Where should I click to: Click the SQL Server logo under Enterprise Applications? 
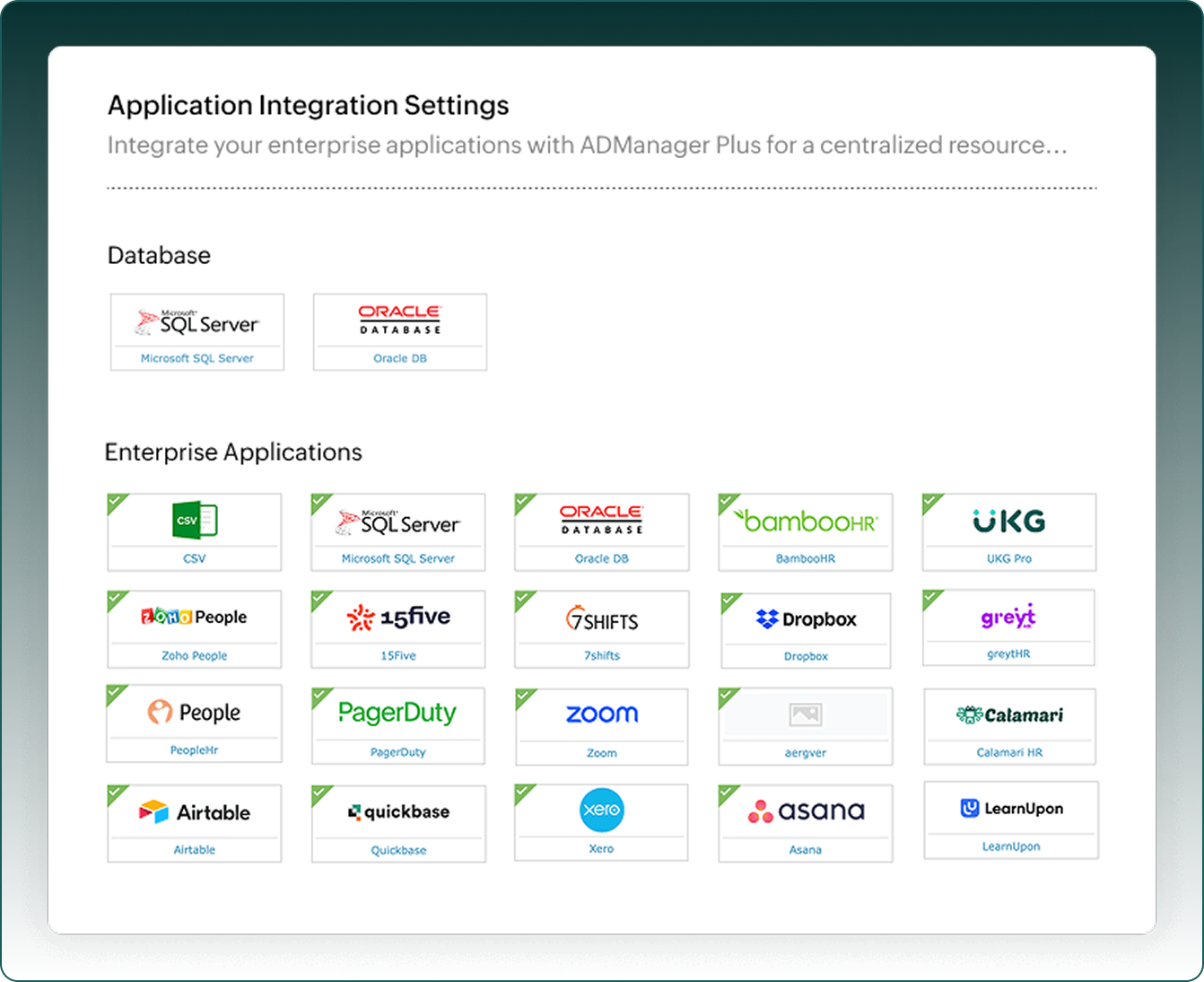[x=397, y=522]
